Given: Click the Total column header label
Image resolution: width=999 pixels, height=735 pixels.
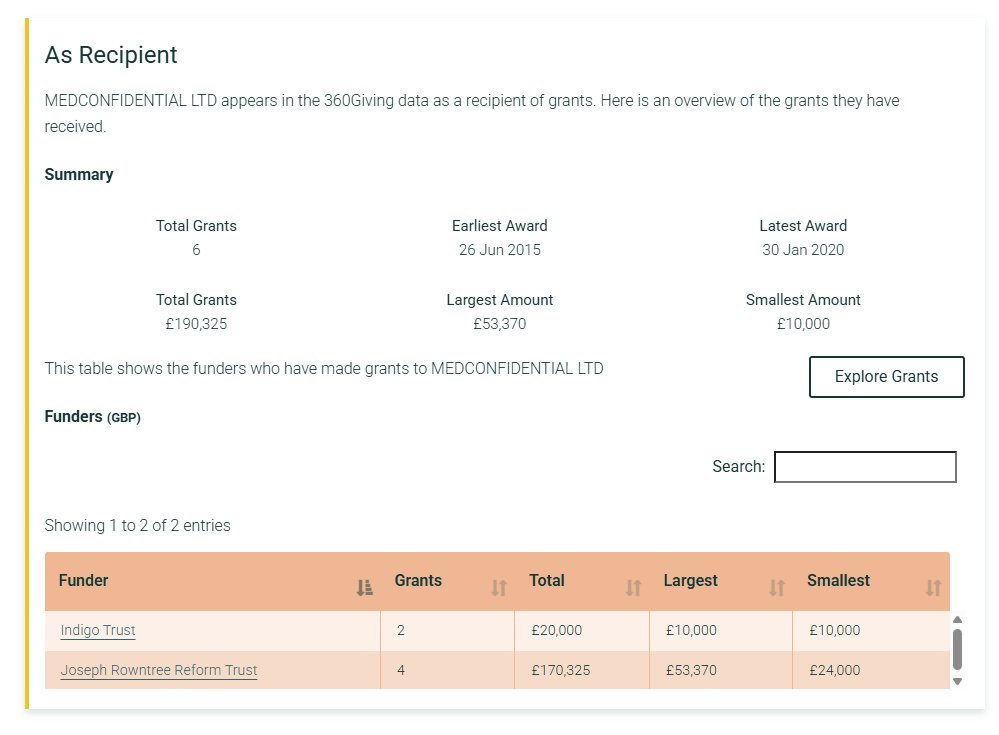Looking at the screenshot, I should pyautogui.click(x=547, y=580).
